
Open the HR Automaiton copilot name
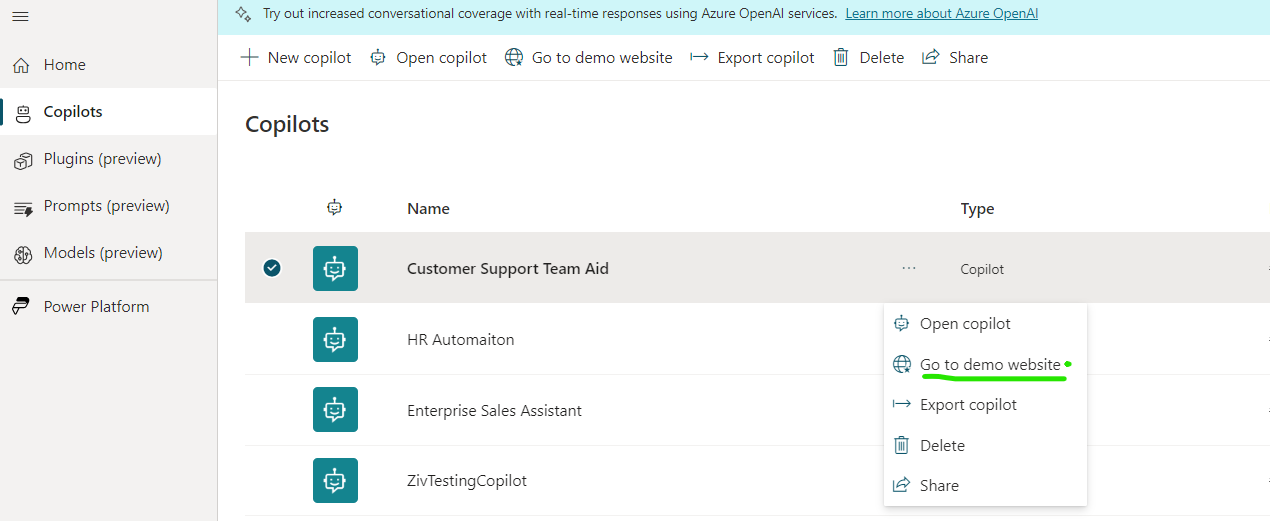click(x=460, y=340)
